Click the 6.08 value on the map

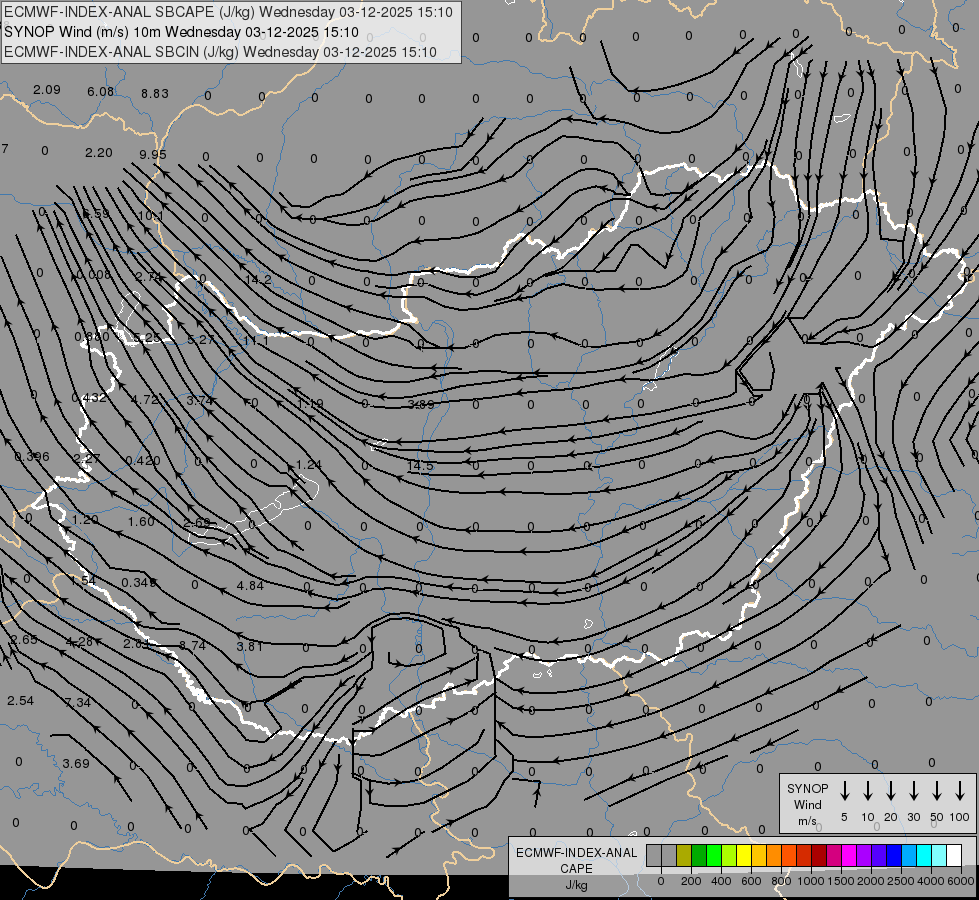tap(101, 91)
